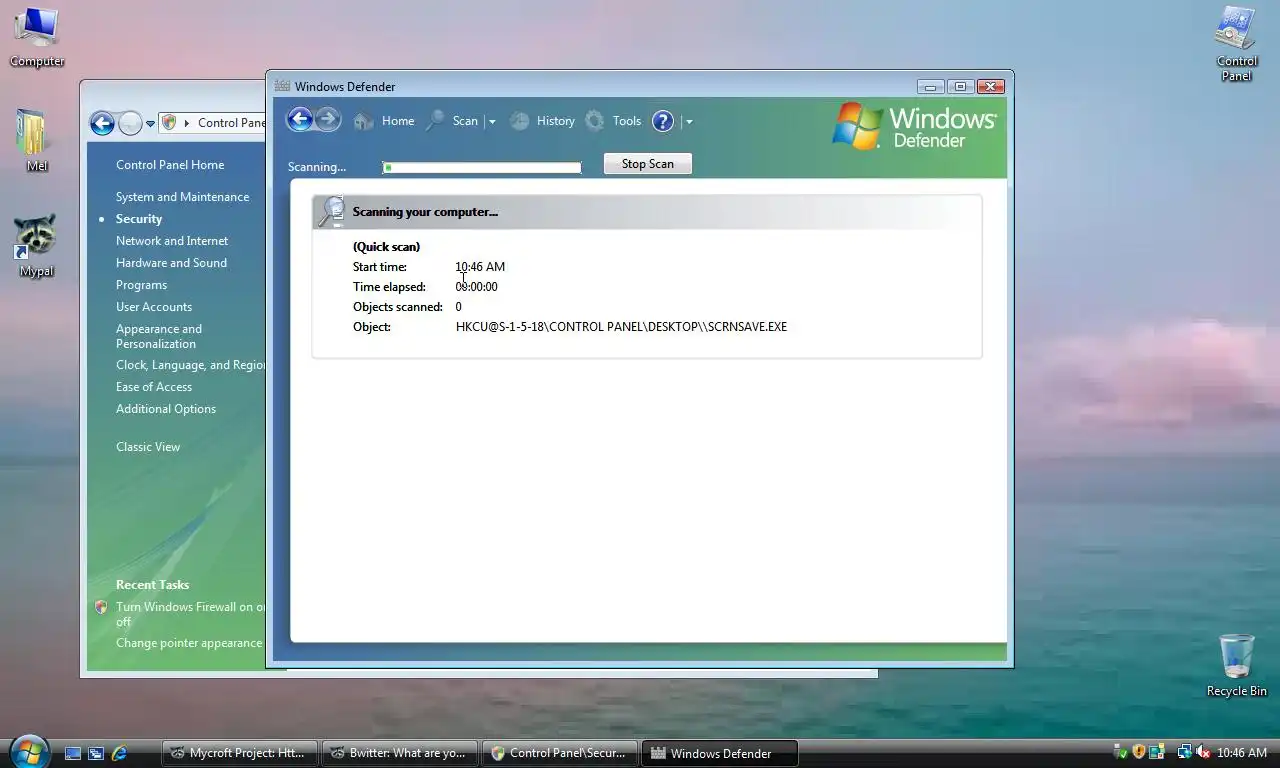Image resolution: width=1280 pixels, height=768 pixels.
Task: Click the Mypal raccoon desktop shortcut
Action: (37, 246)
